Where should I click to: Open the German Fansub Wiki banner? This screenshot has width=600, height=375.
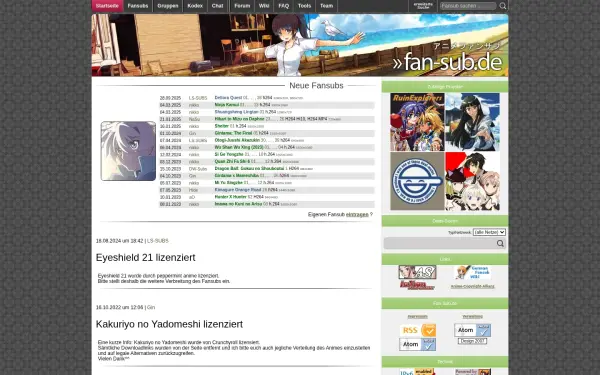coord(473,272)
